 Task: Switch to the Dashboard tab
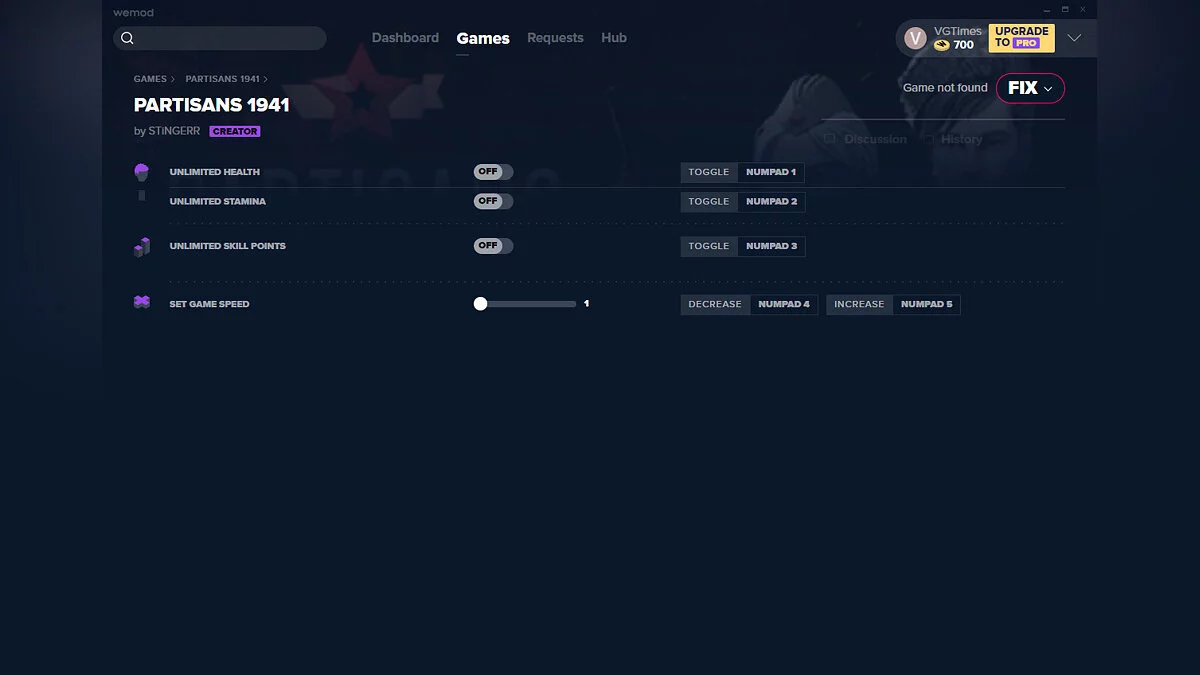[x=405, y=38]
